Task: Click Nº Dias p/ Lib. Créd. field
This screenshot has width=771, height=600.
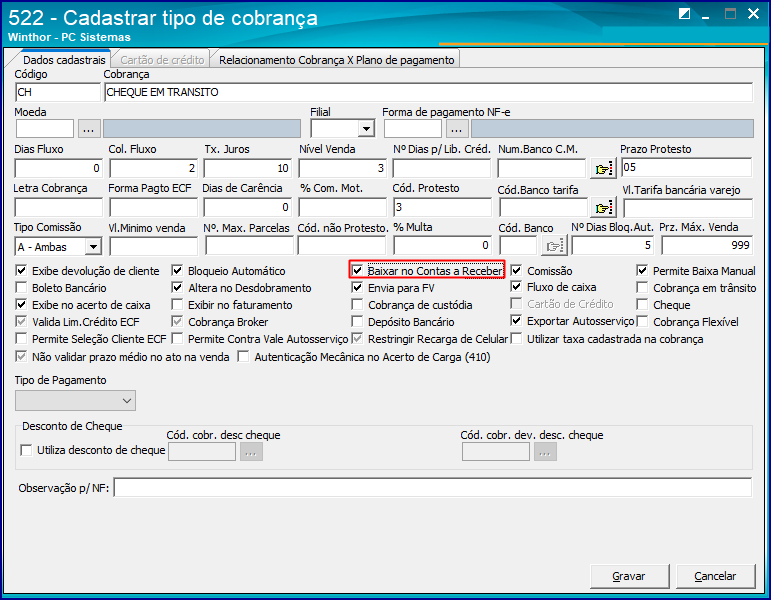Action: pos(442,168)
